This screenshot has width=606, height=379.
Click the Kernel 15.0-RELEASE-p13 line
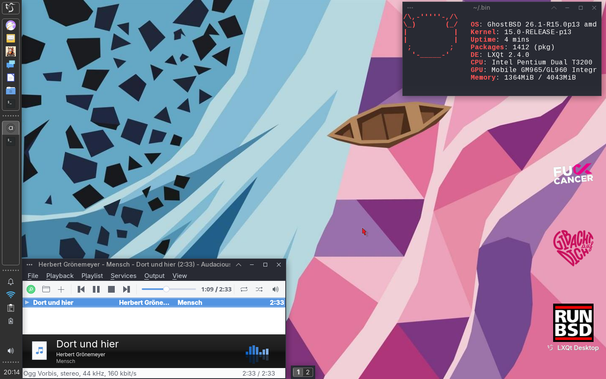[521, 32]
